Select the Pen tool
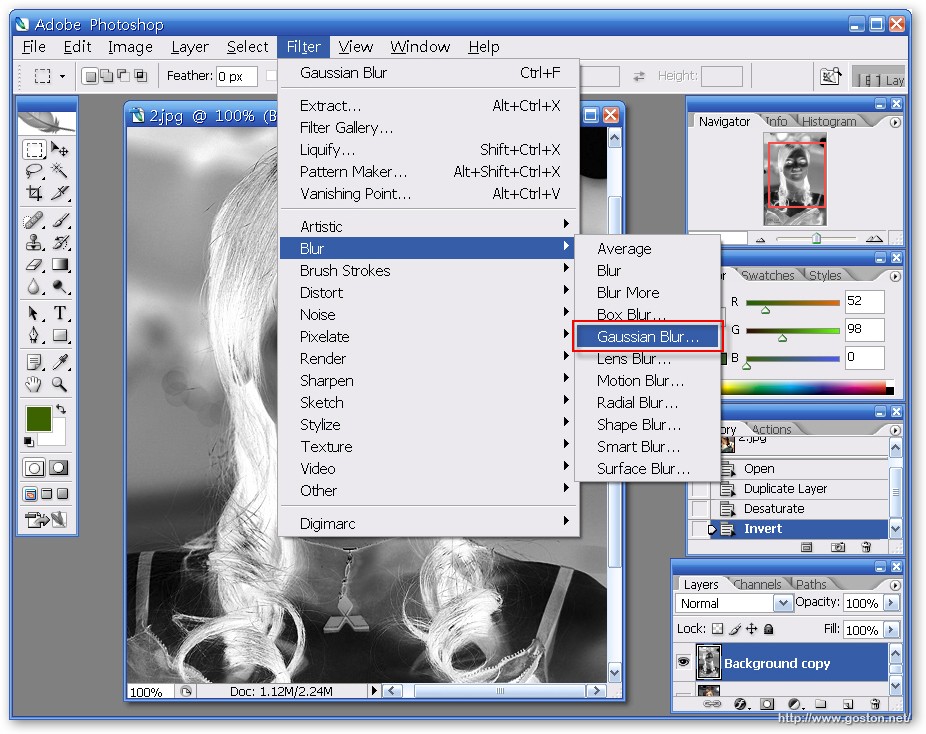 pyautogui.click(x=34, y=335)
